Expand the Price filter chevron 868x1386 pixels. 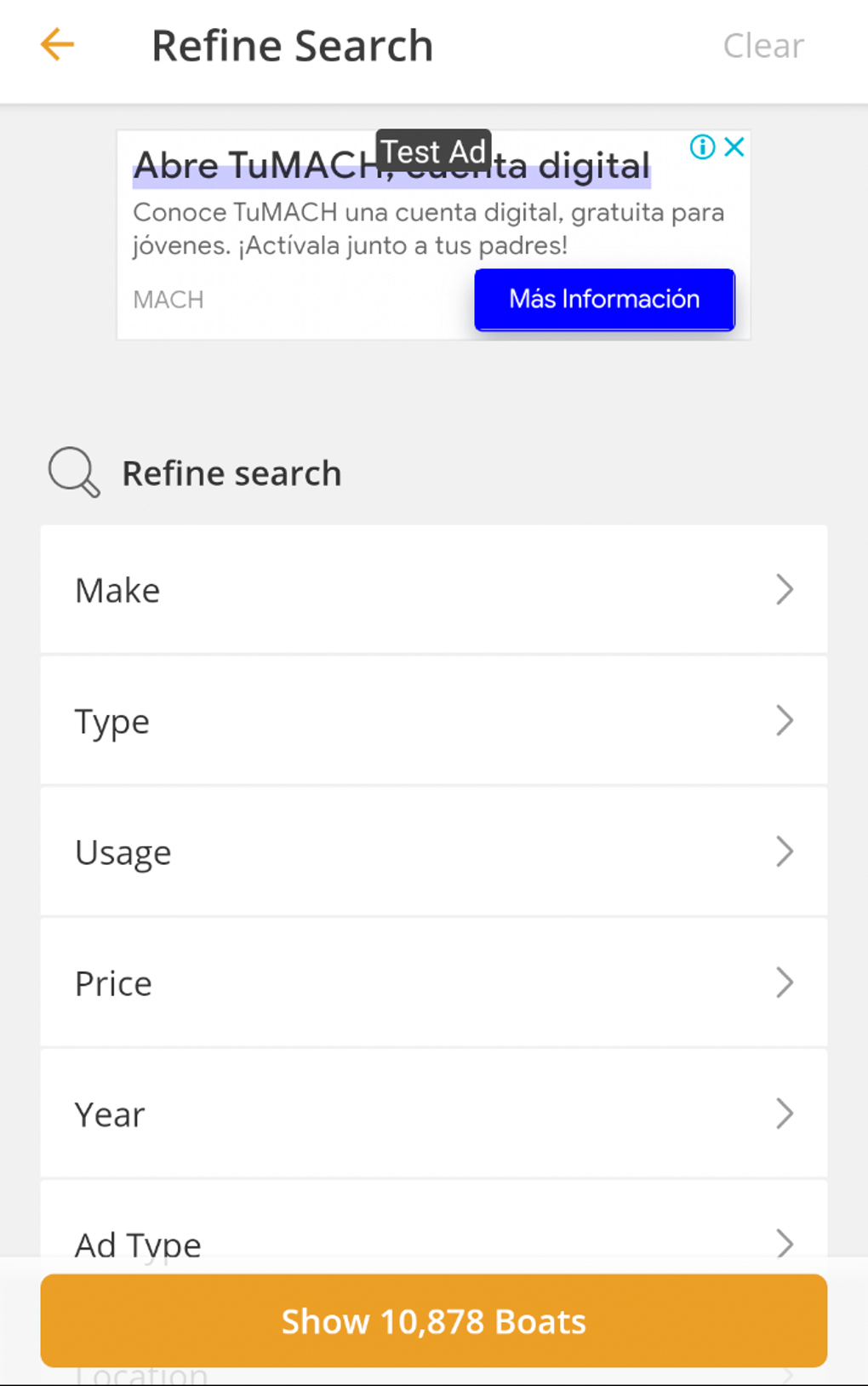[785, 982]
